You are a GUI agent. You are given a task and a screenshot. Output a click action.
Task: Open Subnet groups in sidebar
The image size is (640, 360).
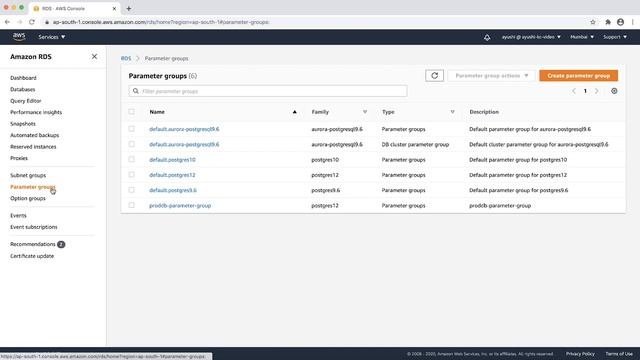[28, 175]
